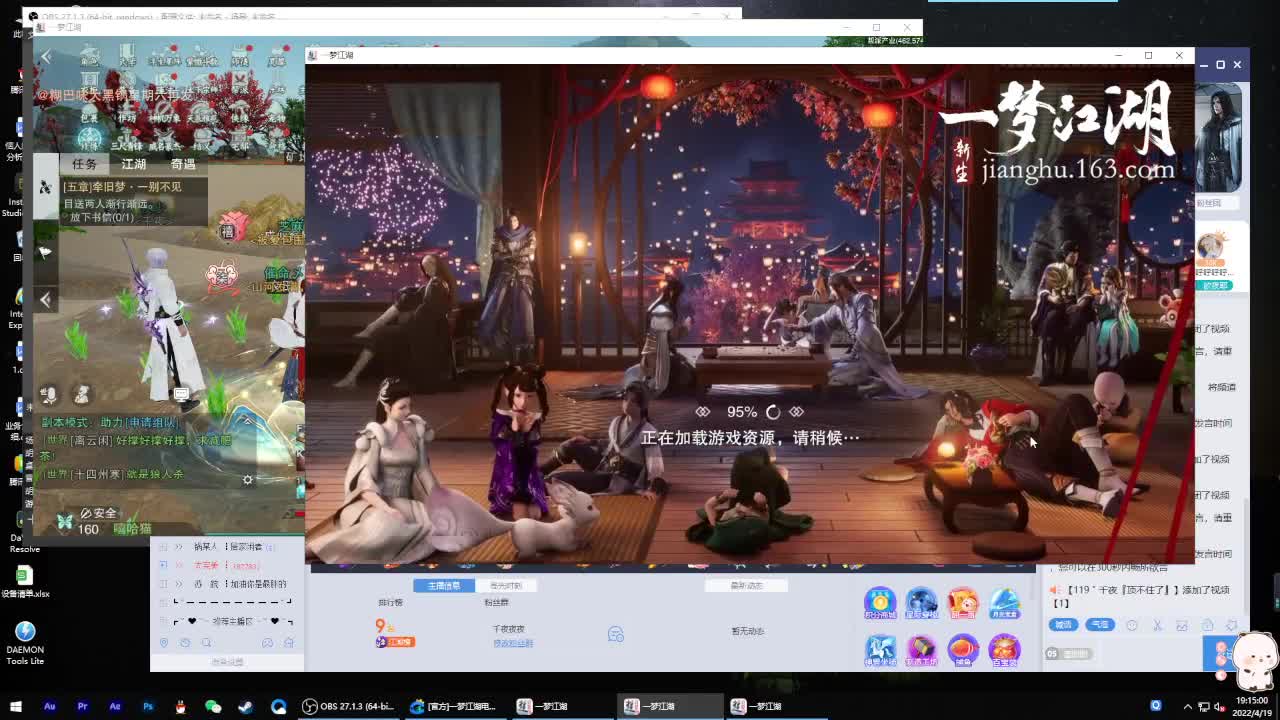Click the volume icon in system tray
Image resolution: width=1280 pixels, height=720 pixels.
(x=1220, y=706)
